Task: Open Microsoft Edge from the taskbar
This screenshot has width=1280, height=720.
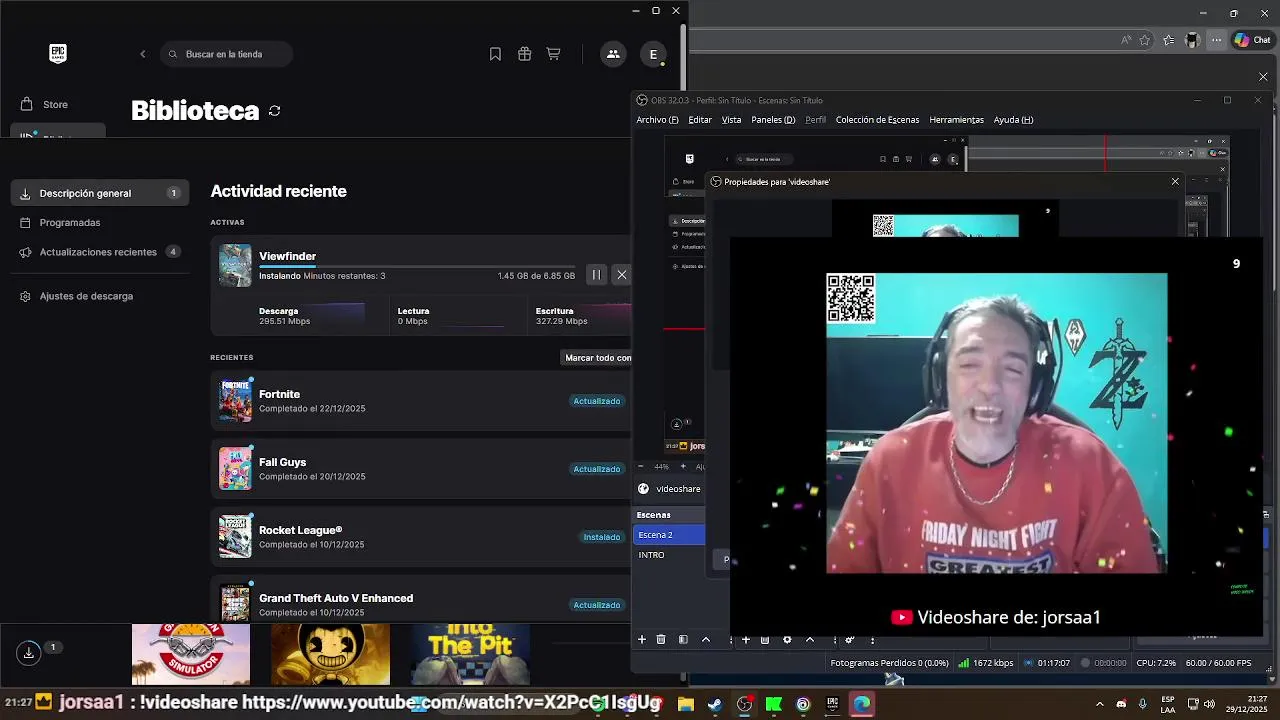Action: point(862,704)
